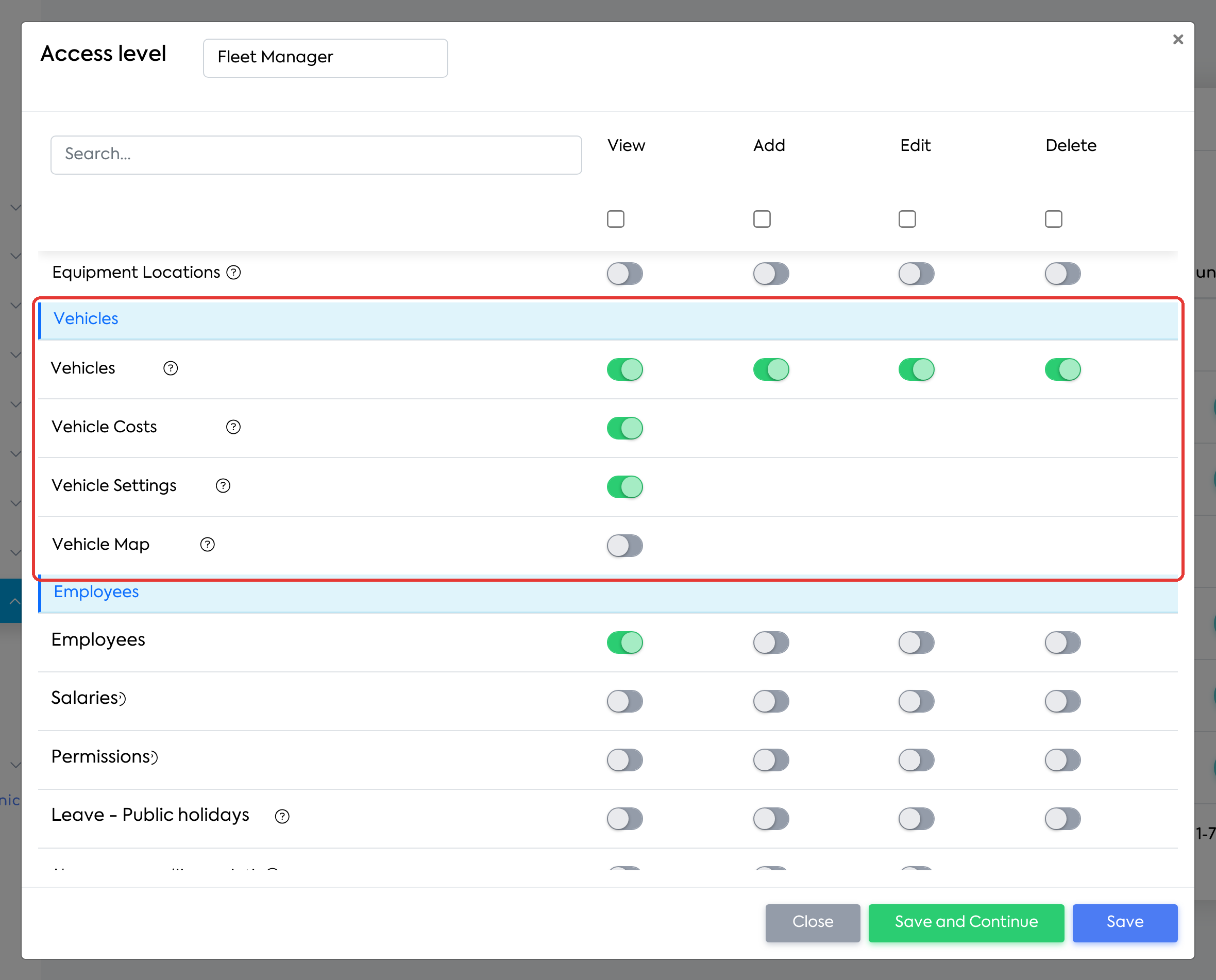Disable Employees View toggle
Image resolution: width=1216 pixels, height=980 pixels.
point(625,643)
